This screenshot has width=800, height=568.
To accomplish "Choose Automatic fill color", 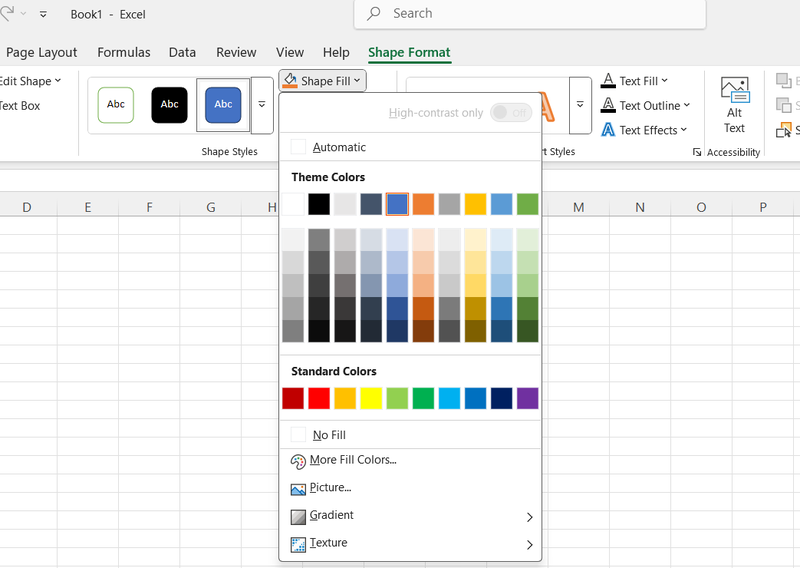I will click(410, 147).
